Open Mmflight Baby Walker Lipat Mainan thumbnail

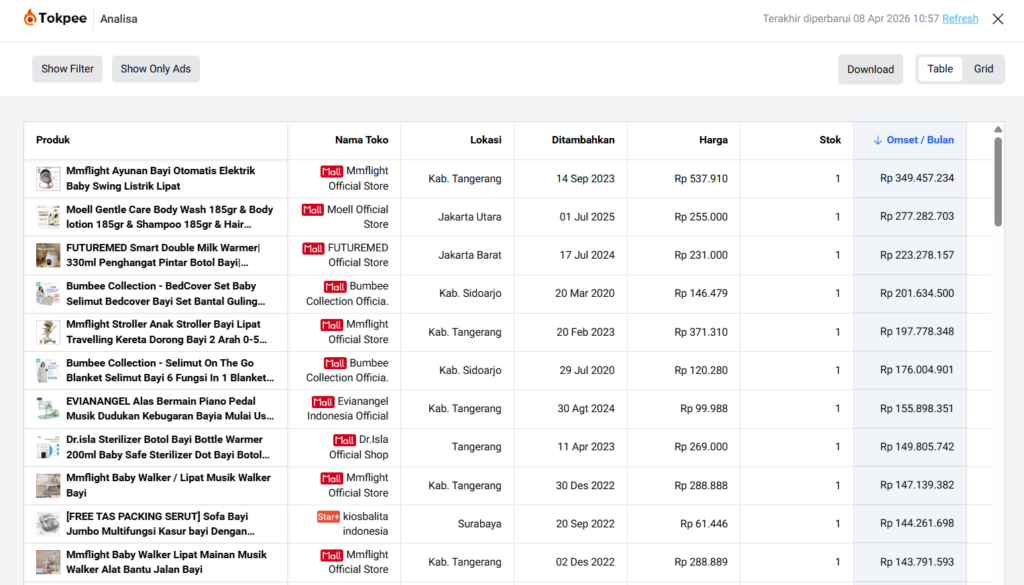point(48,562)
